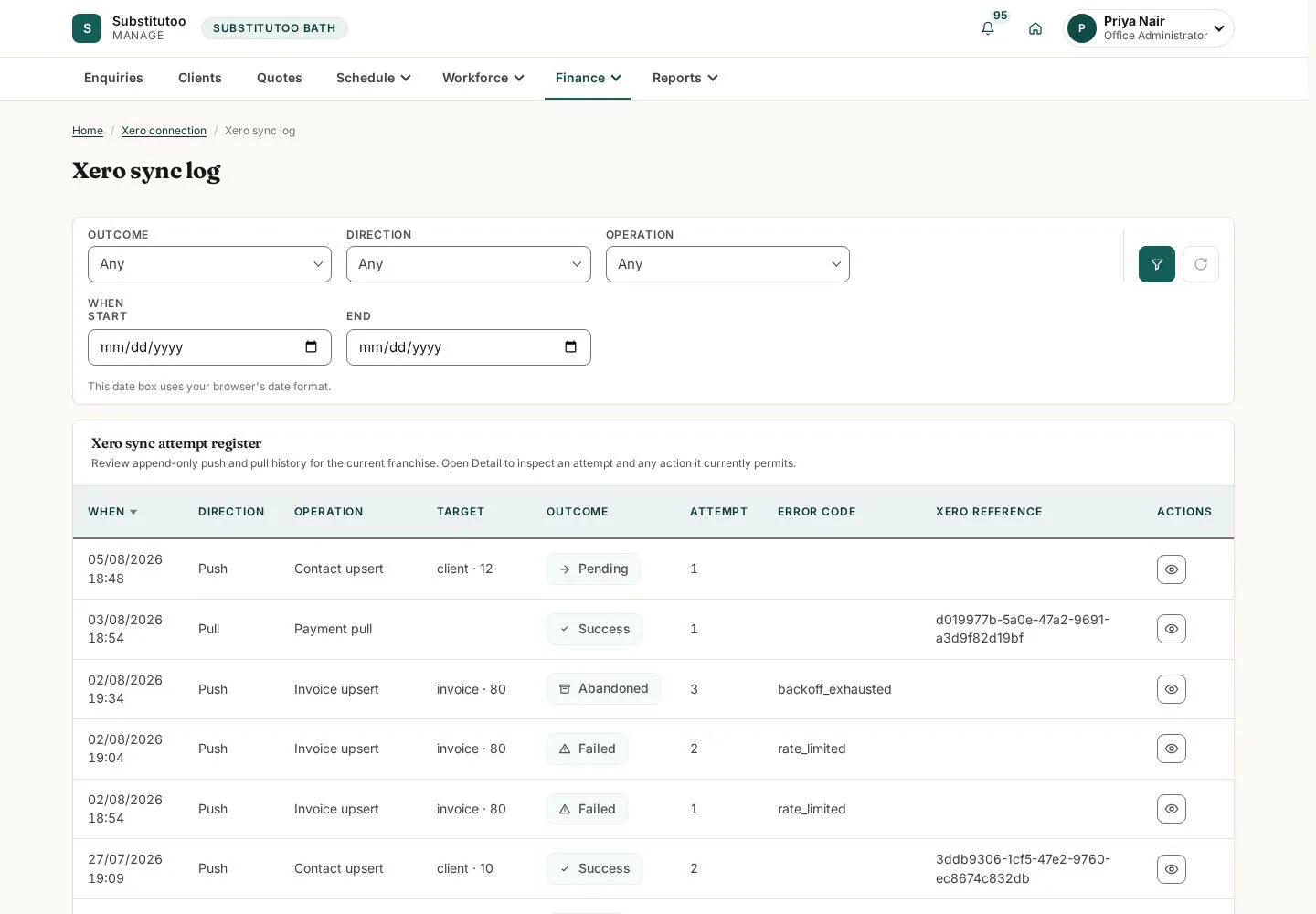Image resolution: width=1316 pixels, height=914 pixels.
Task: Go to the Clients tab
Action: [200, 78]
